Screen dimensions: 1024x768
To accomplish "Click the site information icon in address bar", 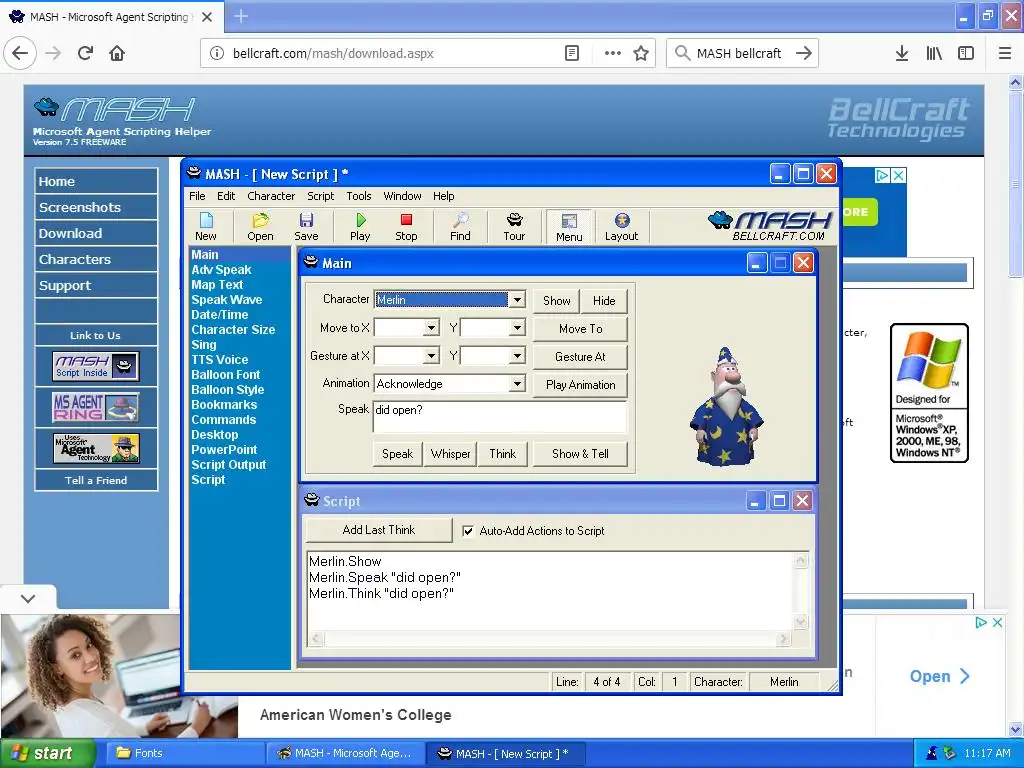I will 217,53.
